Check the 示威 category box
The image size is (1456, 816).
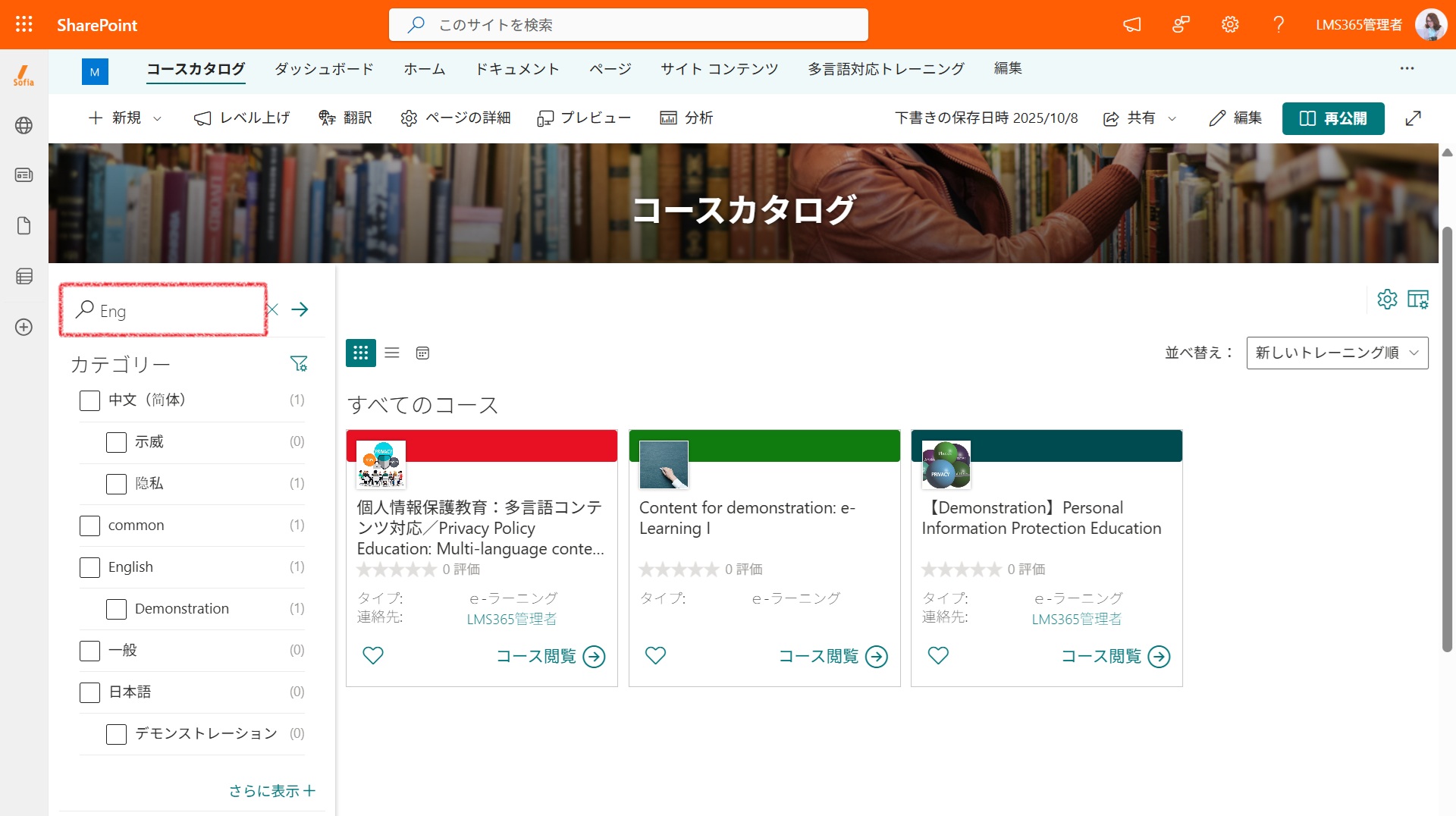point(116,442)
